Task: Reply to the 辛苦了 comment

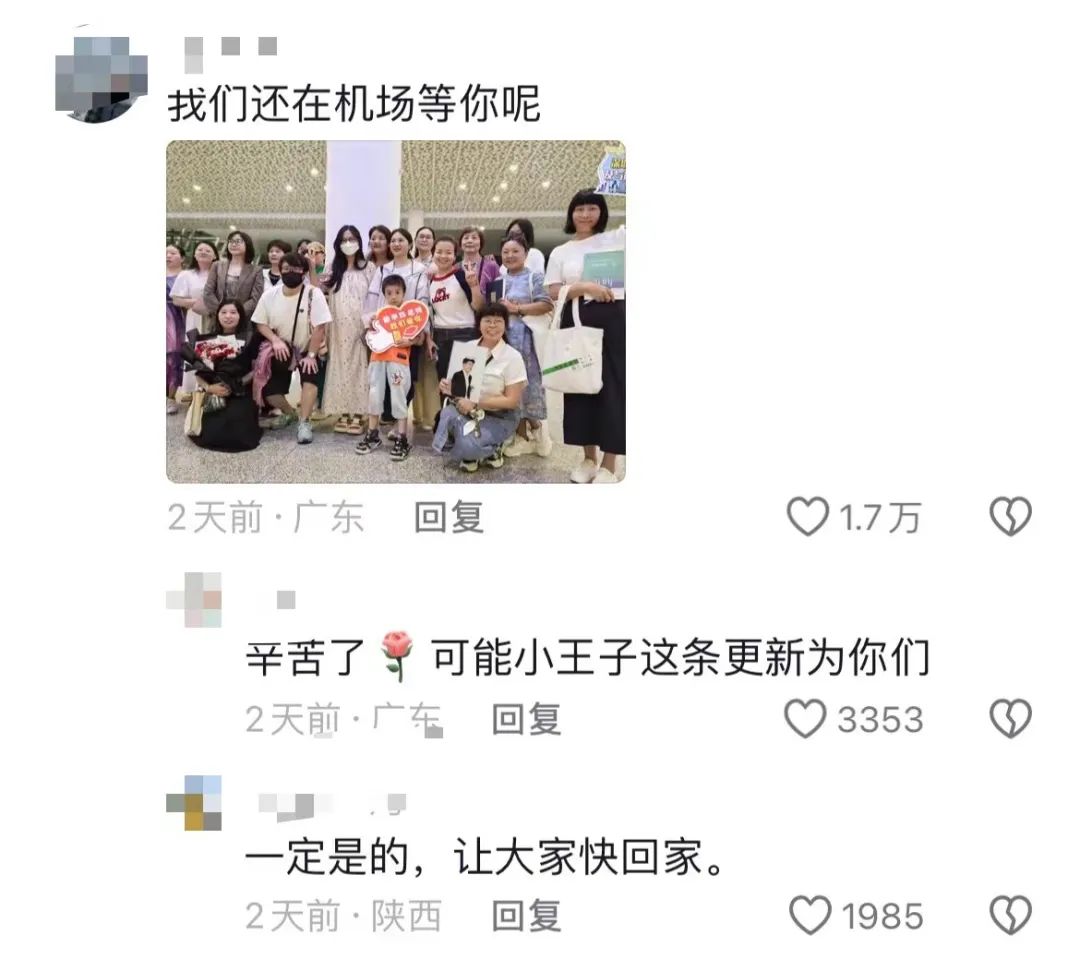Action: click(x=526, y=719)
